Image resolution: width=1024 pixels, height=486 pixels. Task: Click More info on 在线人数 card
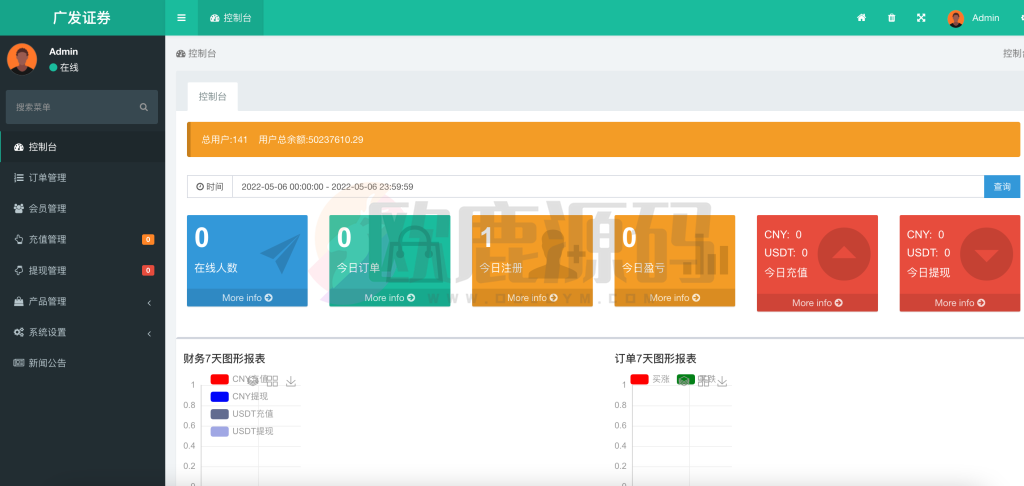pos(248,298)
